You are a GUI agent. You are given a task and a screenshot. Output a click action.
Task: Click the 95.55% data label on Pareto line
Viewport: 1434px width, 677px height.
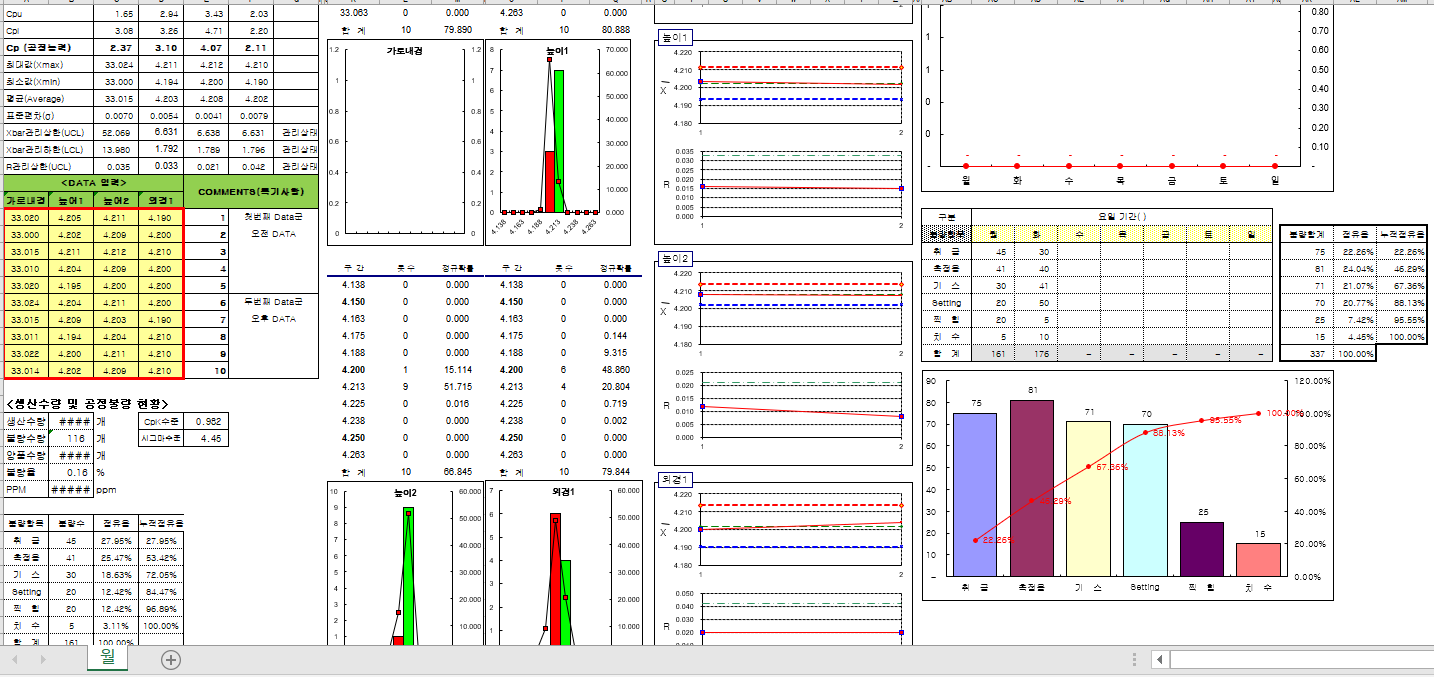point(1225,420)
